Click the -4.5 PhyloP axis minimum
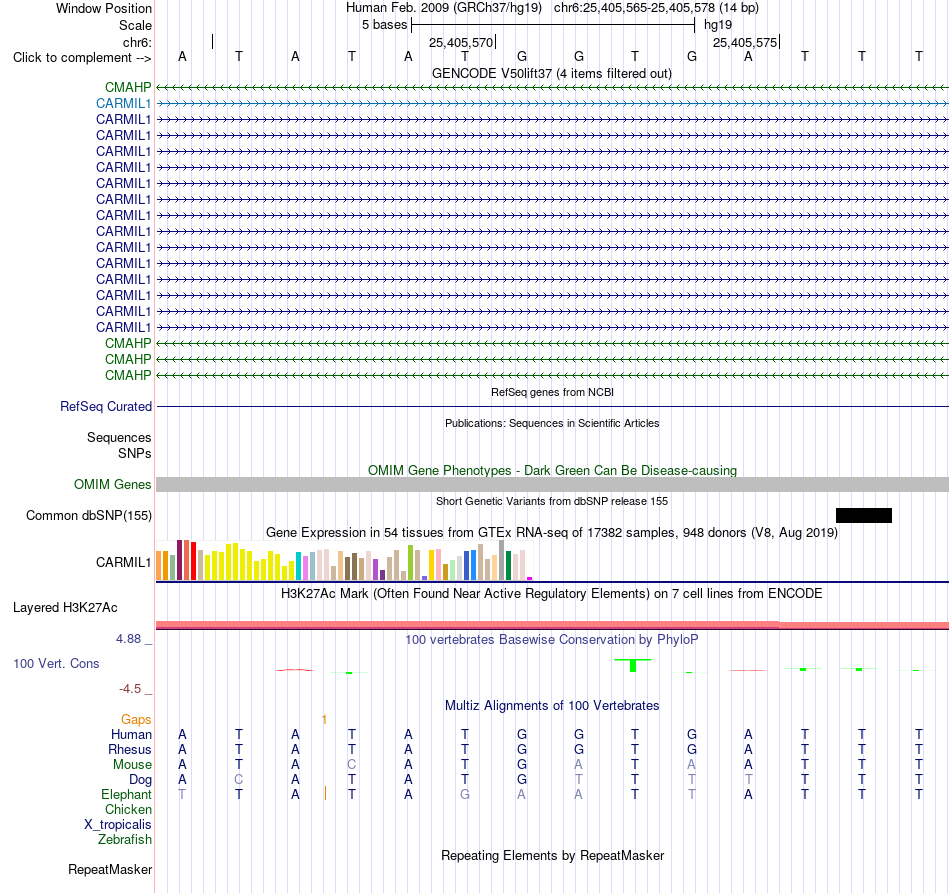Image resolution: width=950 pixels, height=893 pixels. 130,689
